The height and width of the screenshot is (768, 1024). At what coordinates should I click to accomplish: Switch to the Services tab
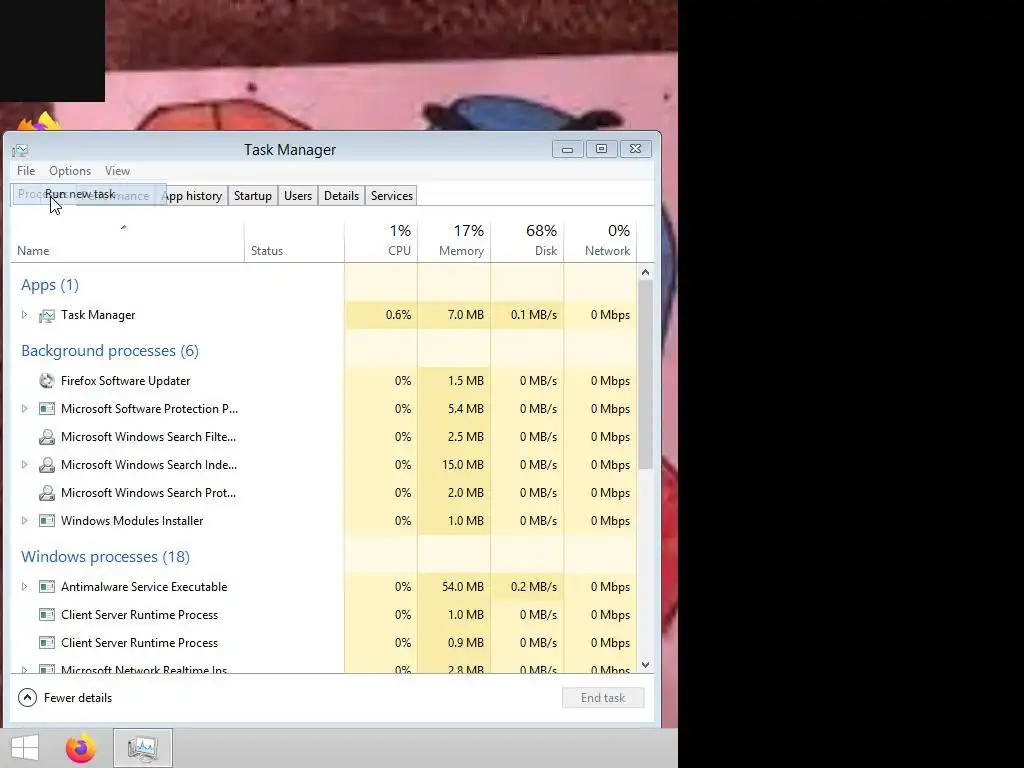[x=392, y=196]
